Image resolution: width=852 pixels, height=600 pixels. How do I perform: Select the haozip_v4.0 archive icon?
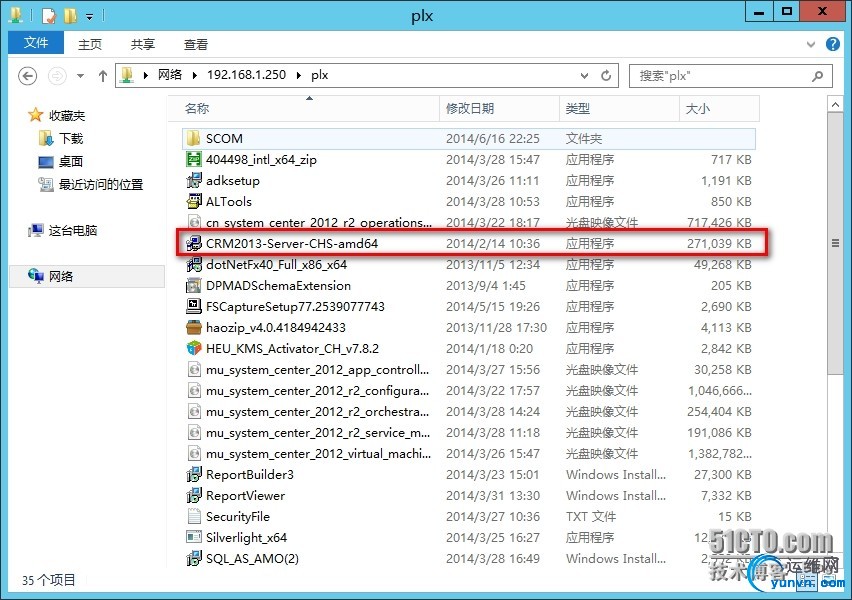click(193, 328)
